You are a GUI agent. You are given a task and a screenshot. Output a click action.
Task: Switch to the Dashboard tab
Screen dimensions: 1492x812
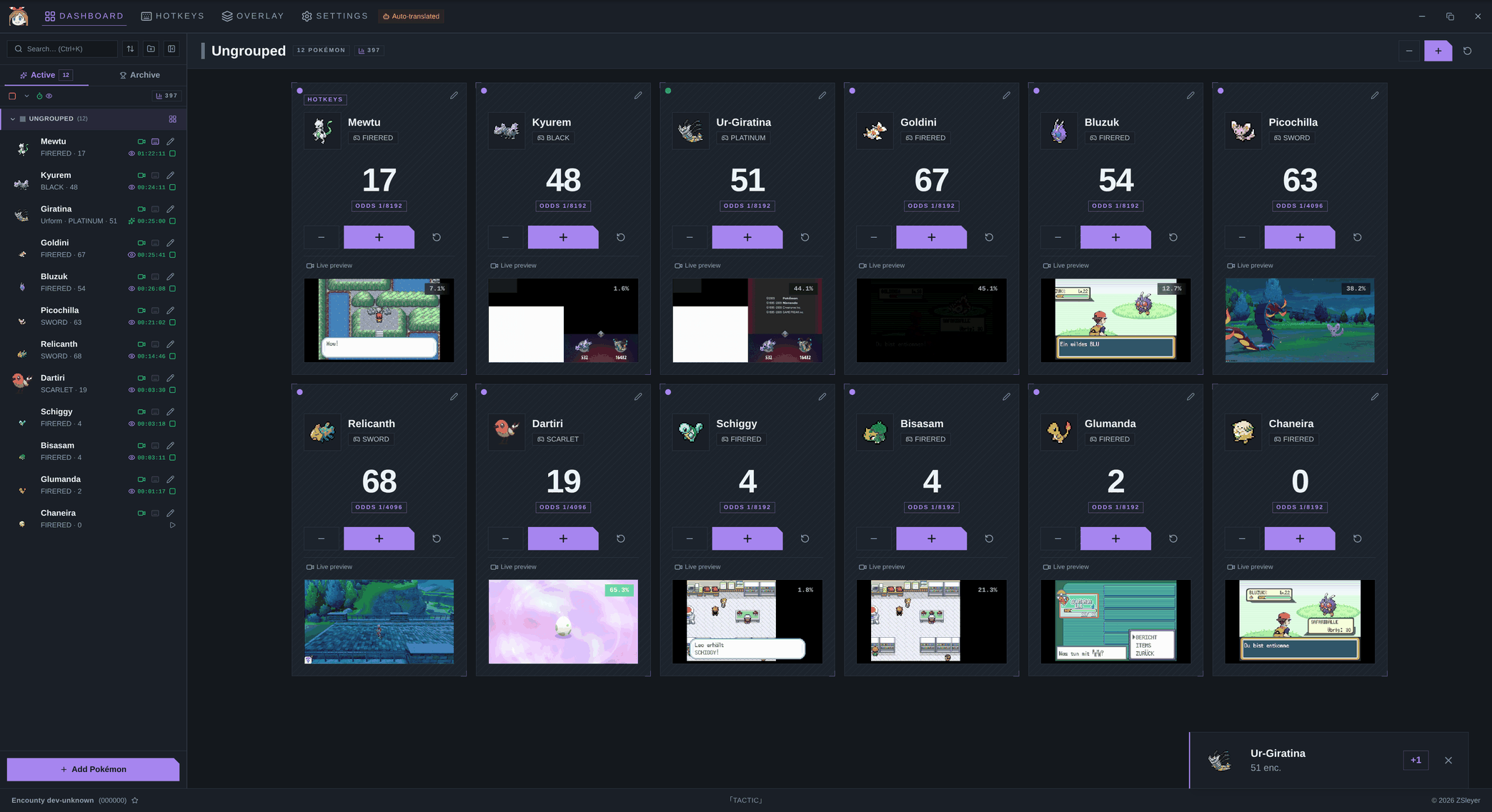[x=84, y=16]
